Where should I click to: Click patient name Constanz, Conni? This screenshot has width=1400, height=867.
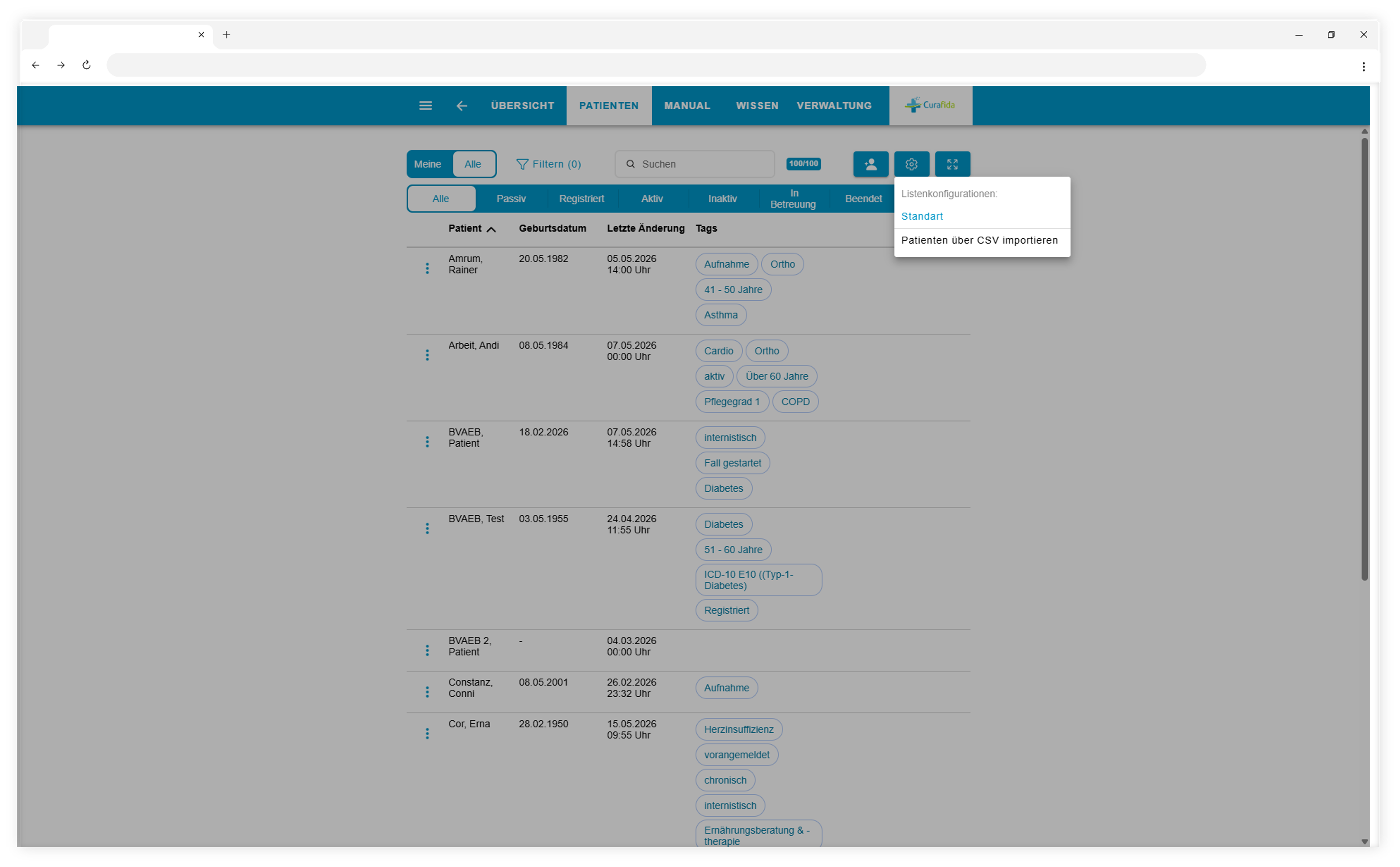click(470, 688)
